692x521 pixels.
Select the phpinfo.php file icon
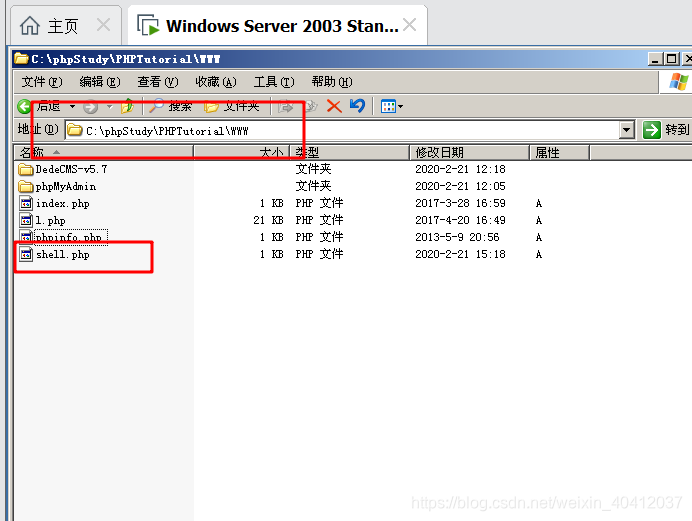coord(26,237)
